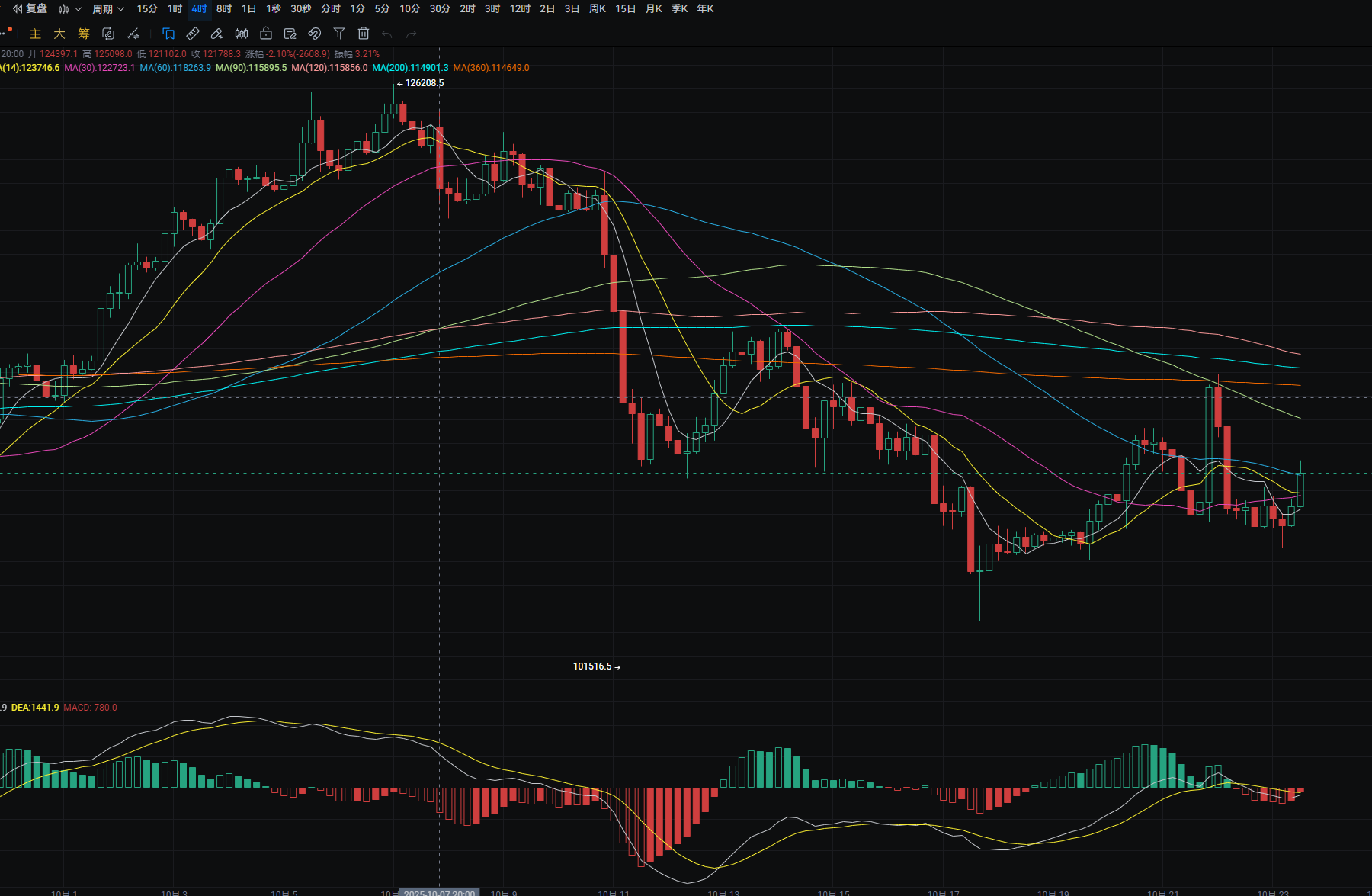Select the brush drawing tool
The height and width of the screenshot is (896, 1372).
click(217, 34)
